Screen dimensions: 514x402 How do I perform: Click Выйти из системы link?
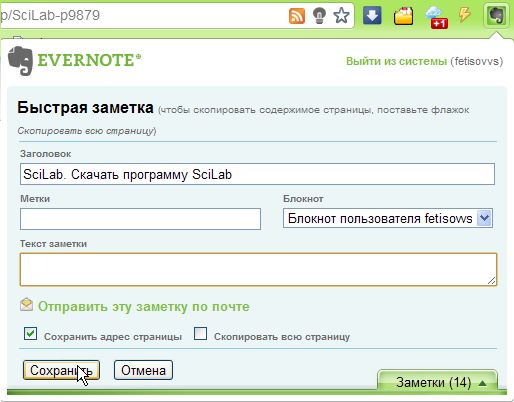(x=396, y=61)
